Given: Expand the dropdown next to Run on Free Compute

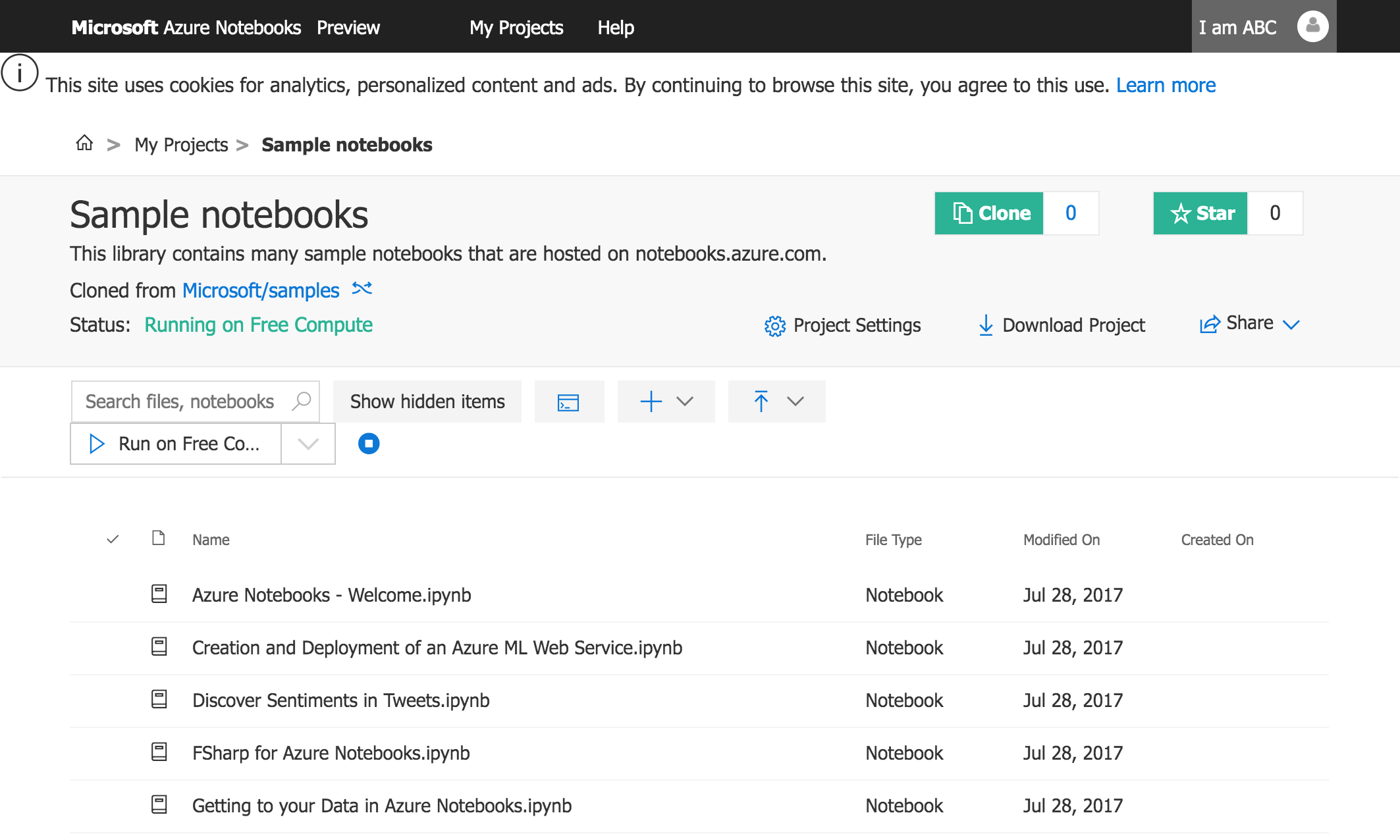Looking at the screenshot, I should pos(307,444).
